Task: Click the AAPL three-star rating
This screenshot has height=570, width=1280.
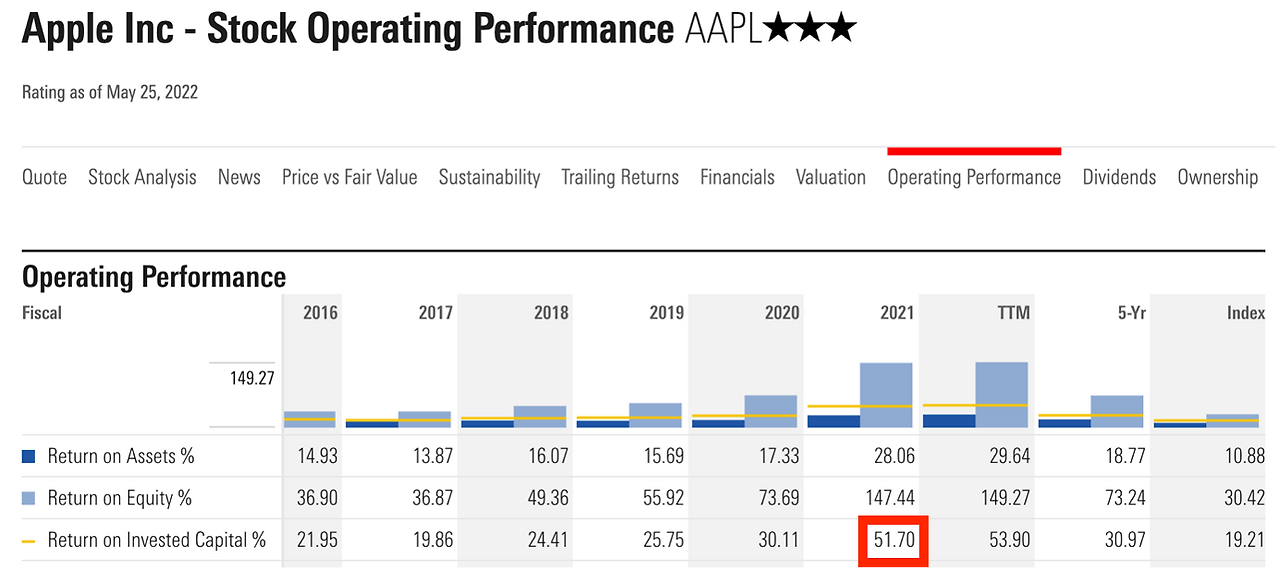Action: [809, 29]
